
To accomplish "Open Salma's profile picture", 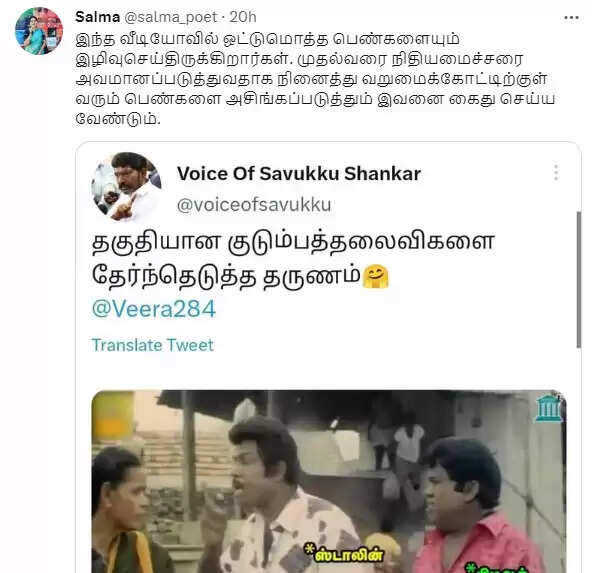I will [39, 31].
